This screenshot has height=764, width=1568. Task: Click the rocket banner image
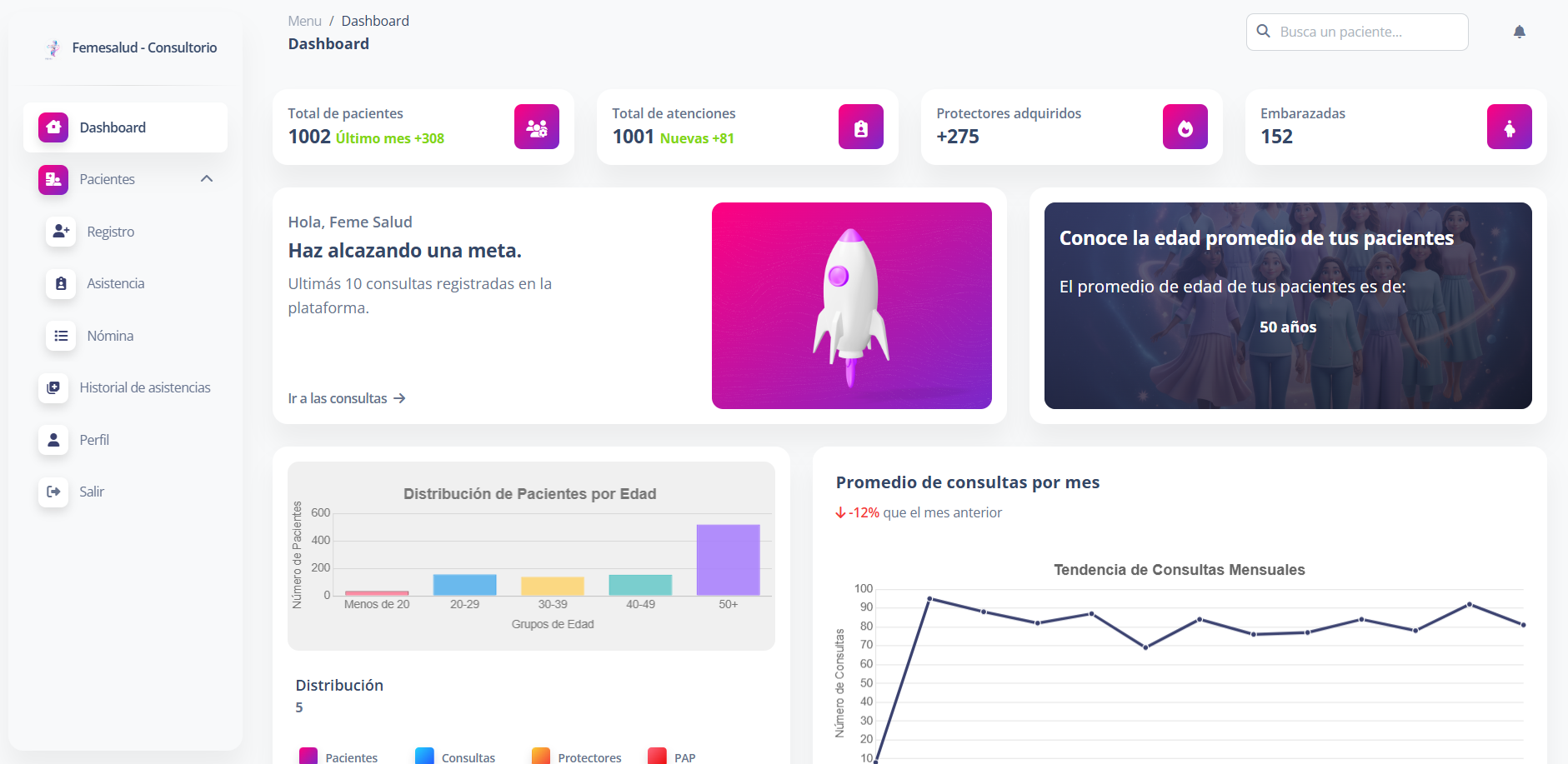pyautogui.click(x=851, y=306)
